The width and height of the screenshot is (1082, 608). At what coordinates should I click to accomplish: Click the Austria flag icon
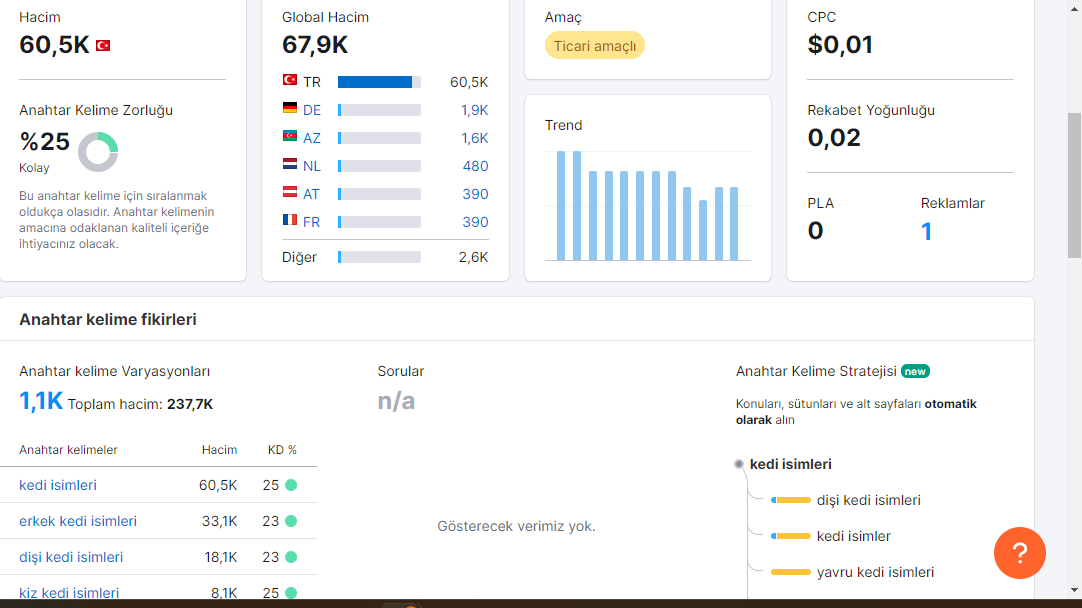pos(290,192)
